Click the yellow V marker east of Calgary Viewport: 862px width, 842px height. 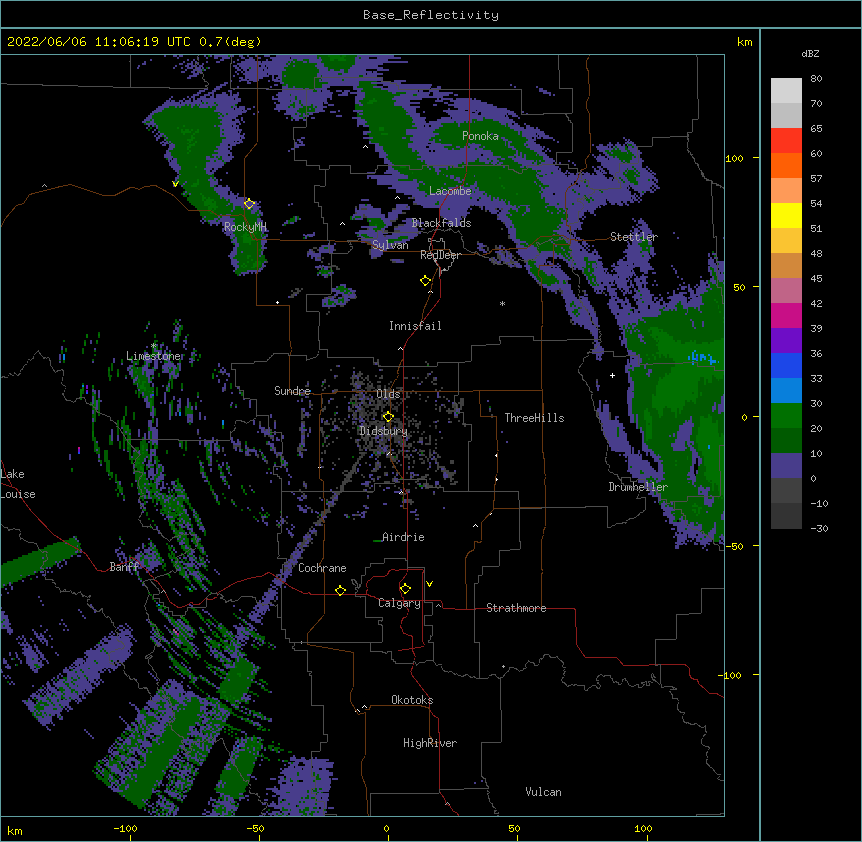point(429,584)
